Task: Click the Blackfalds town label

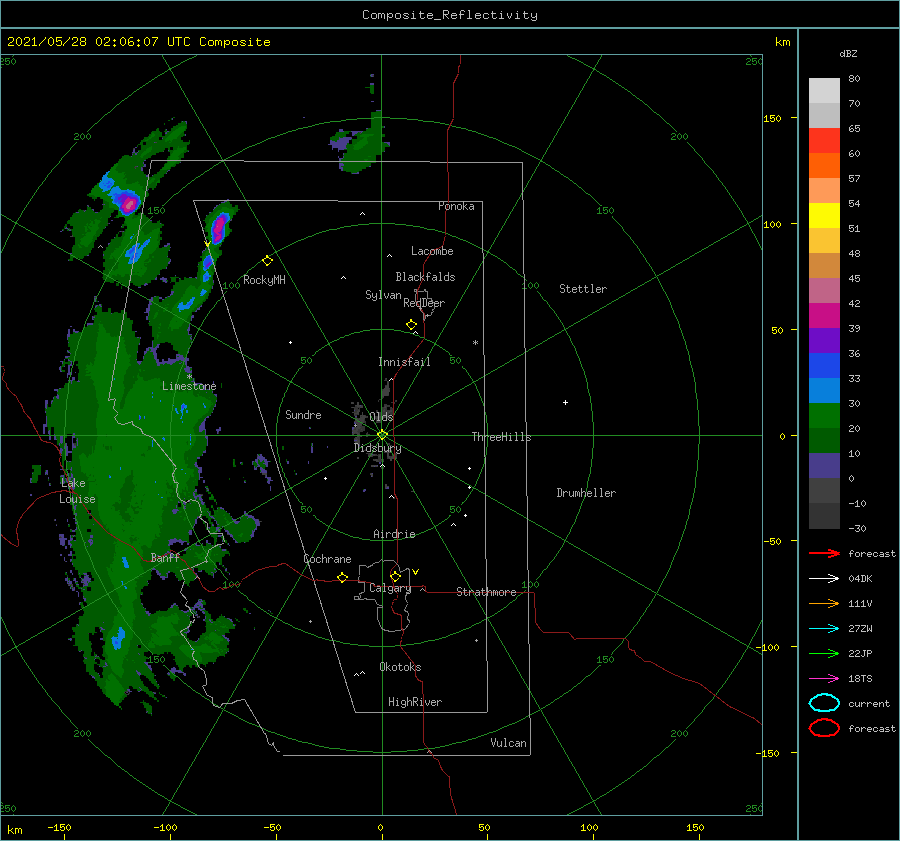Action: (425, 277)
